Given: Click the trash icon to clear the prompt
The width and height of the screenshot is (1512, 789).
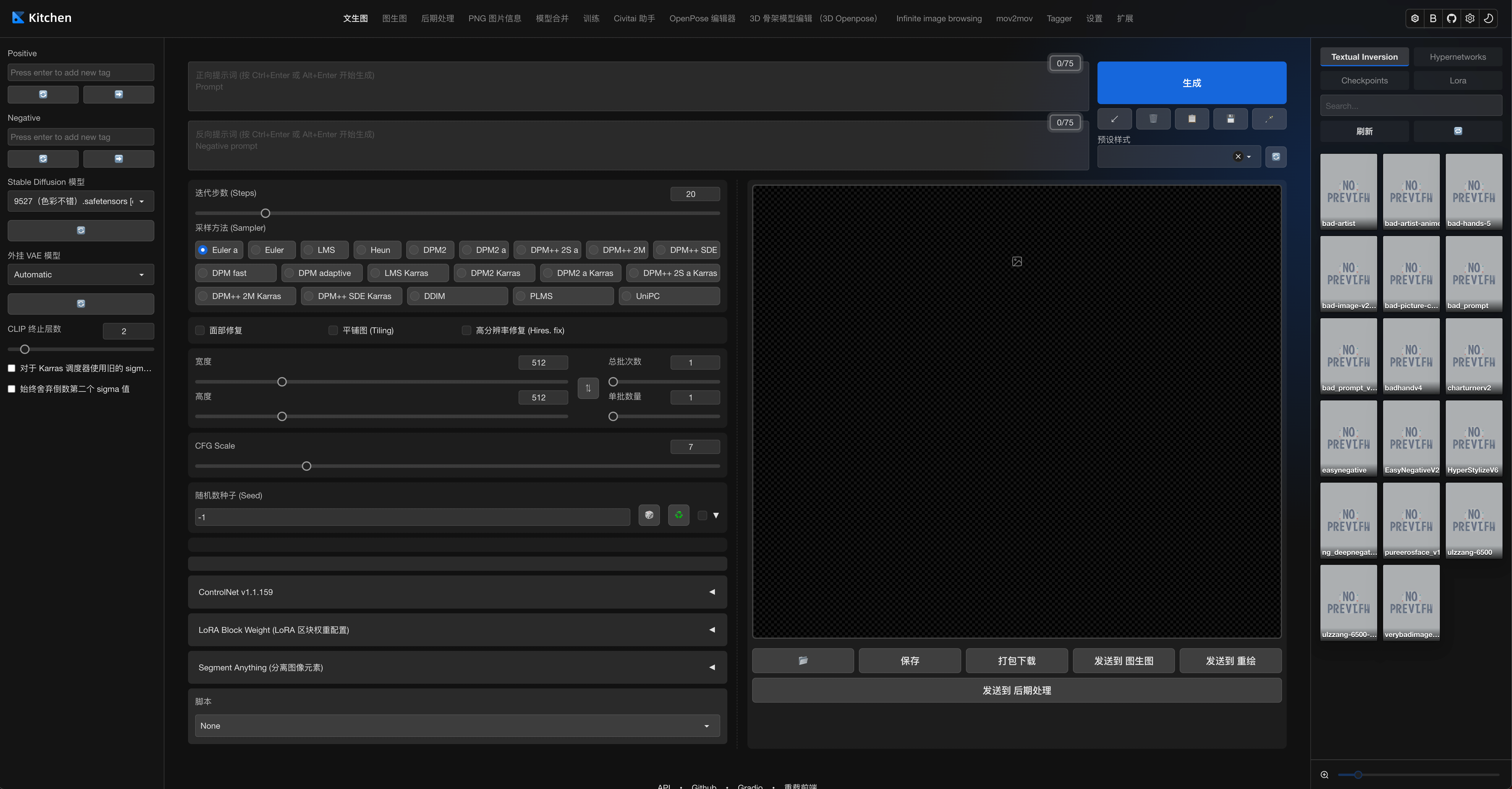Looking at the screenshot, I should click(1153, 119).
